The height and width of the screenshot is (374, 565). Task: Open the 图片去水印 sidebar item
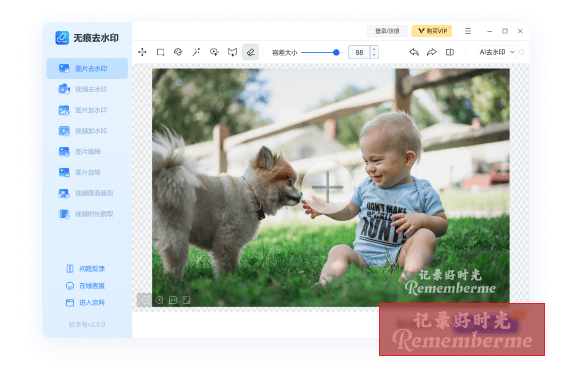(87, 68)
